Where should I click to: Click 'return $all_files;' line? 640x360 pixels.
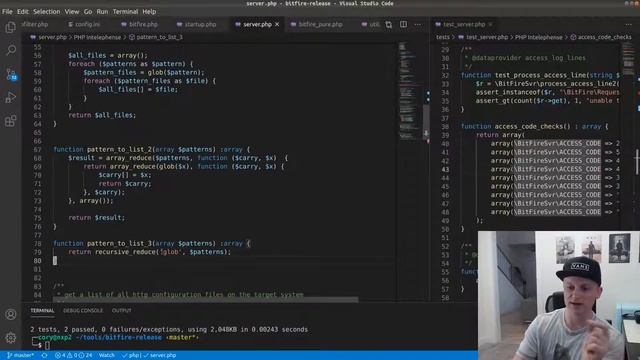[x=102, y=116]
